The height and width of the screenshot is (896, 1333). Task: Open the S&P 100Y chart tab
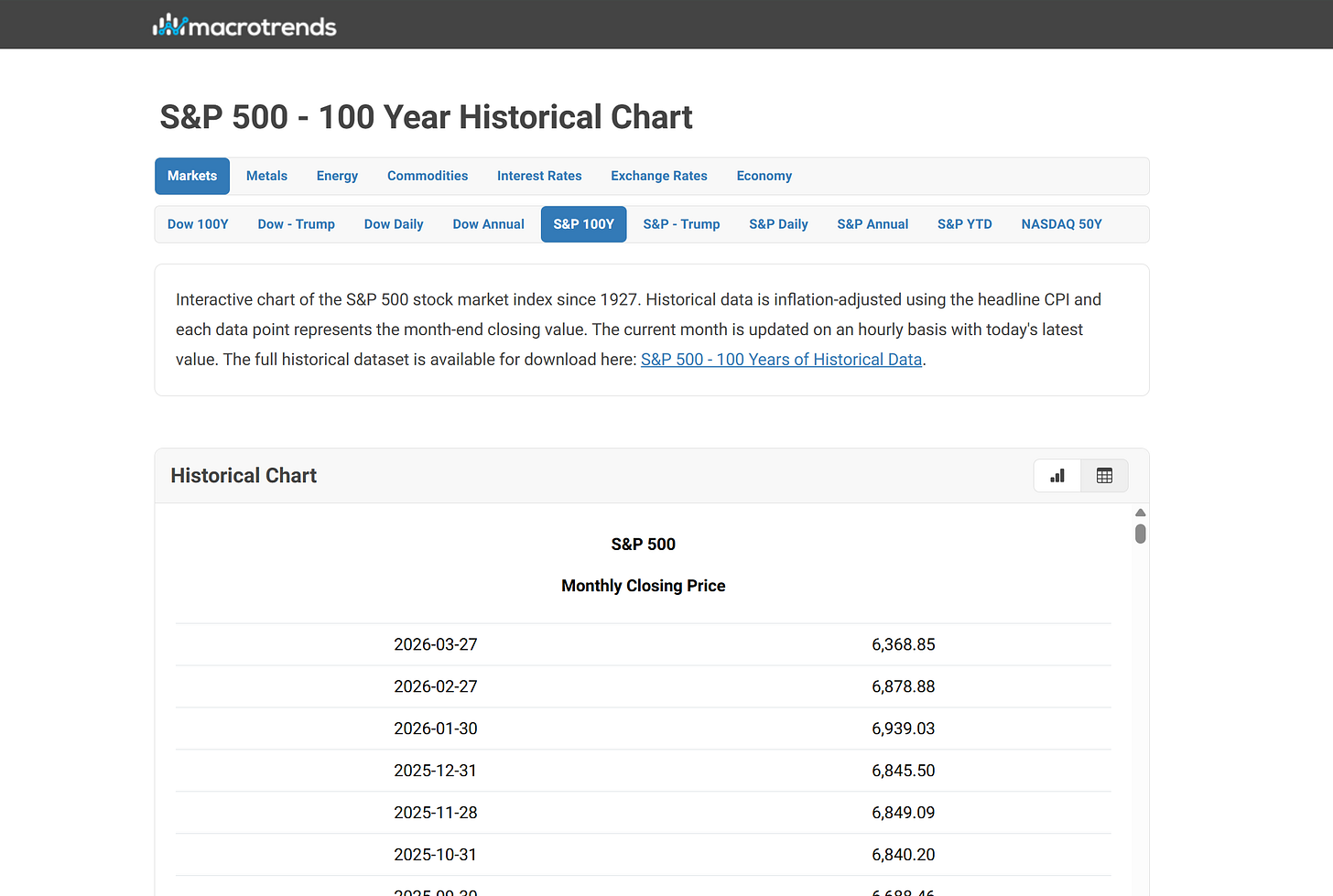584,224
